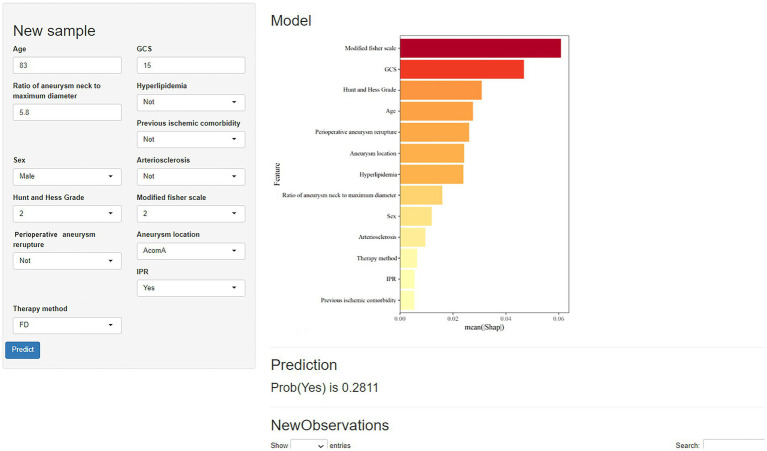Open the Therapy method dropdown showing FD

pyautogui.click(x=67, y=325)
